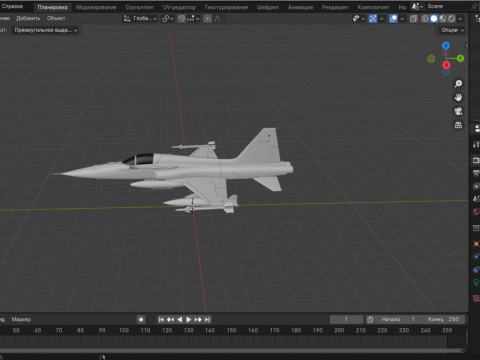480x360 pixels.
Task: Jump to the timeline end frame
Action: point(207,319)
